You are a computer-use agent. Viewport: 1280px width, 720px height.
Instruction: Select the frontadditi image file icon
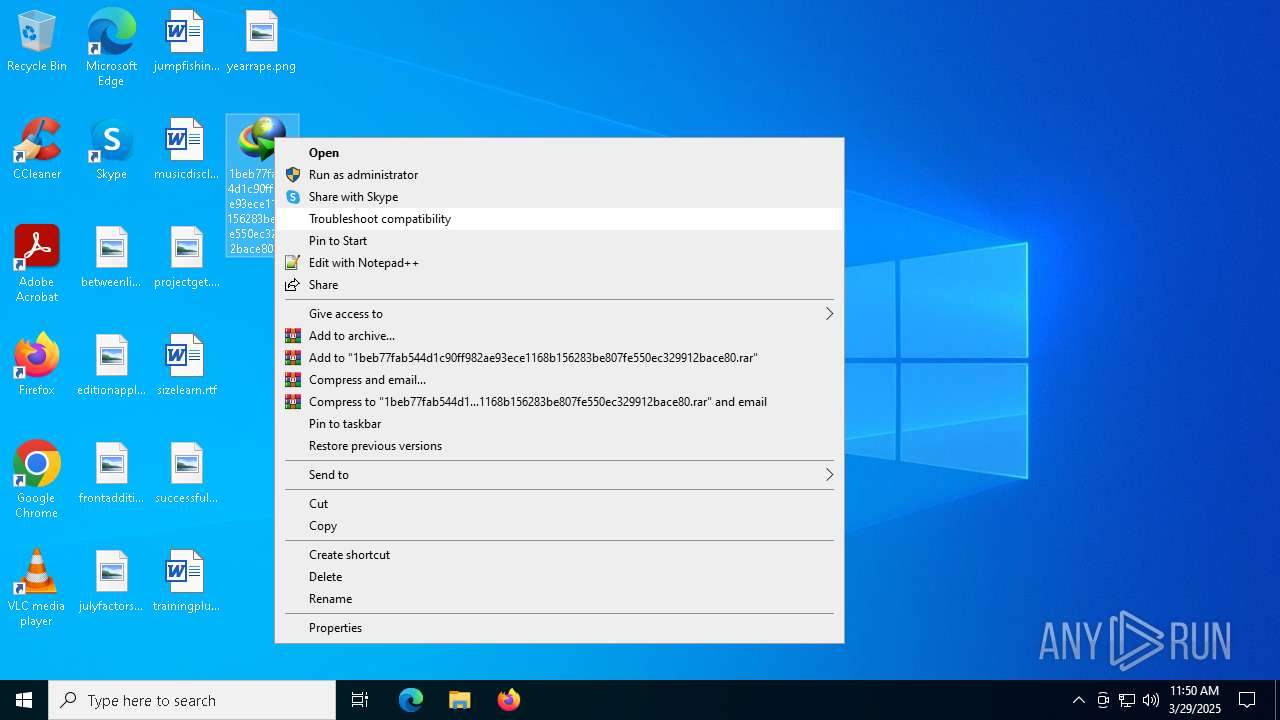pos(111,474)
